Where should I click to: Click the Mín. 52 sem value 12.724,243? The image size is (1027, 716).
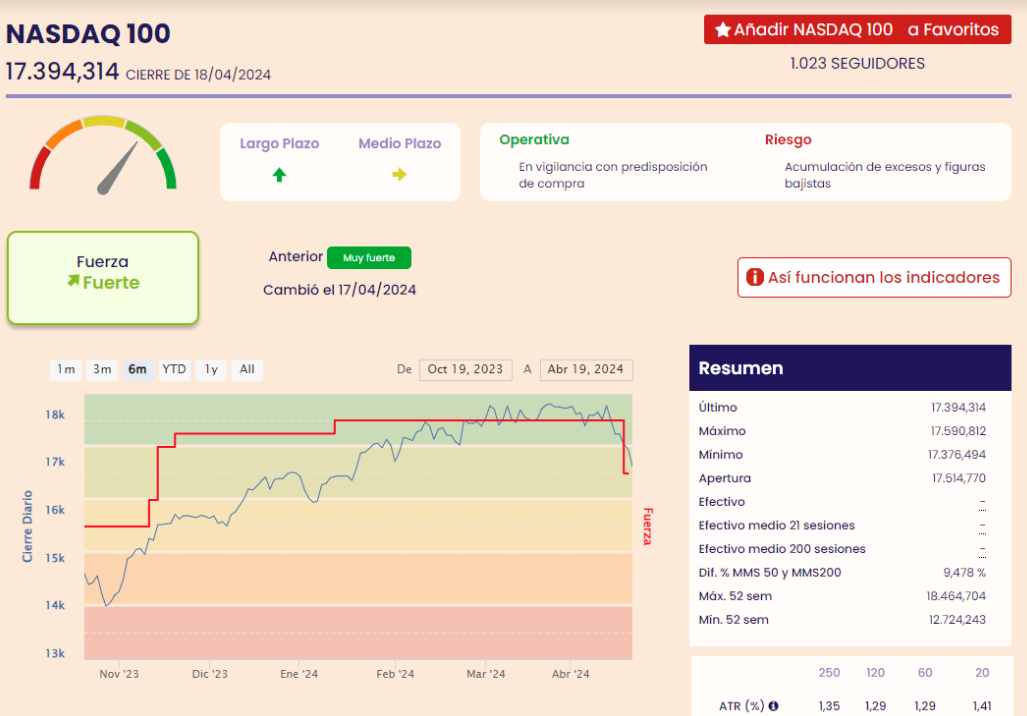[x=957, y=620]
